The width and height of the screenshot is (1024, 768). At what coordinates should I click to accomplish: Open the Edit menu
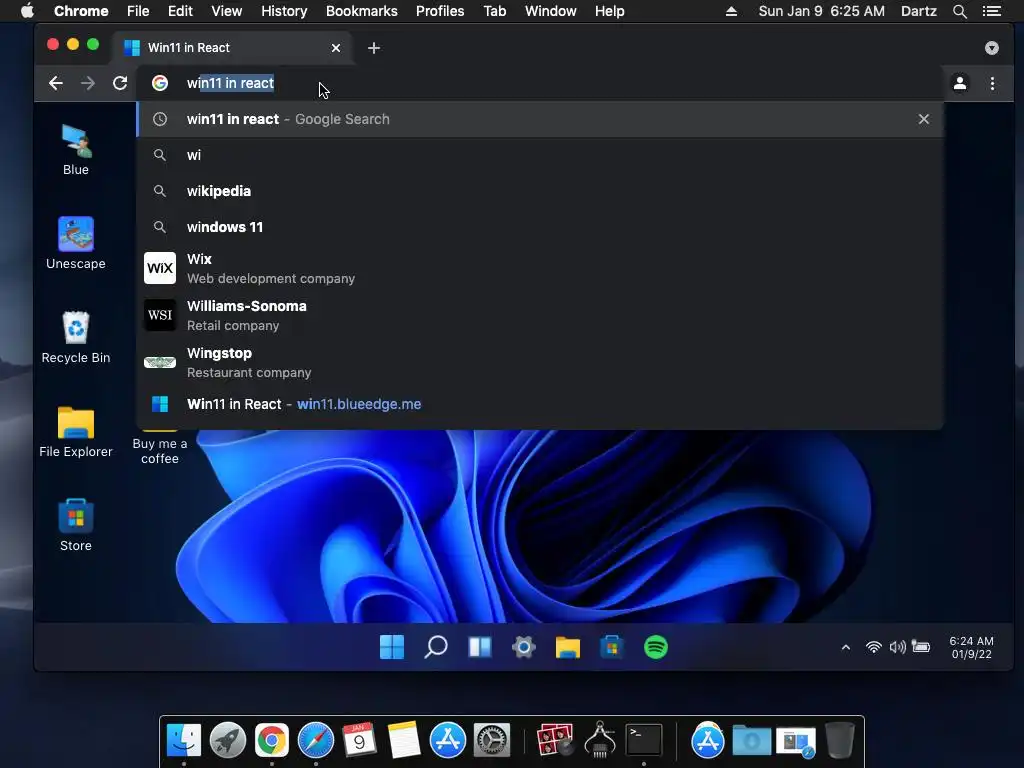[180, 11]
